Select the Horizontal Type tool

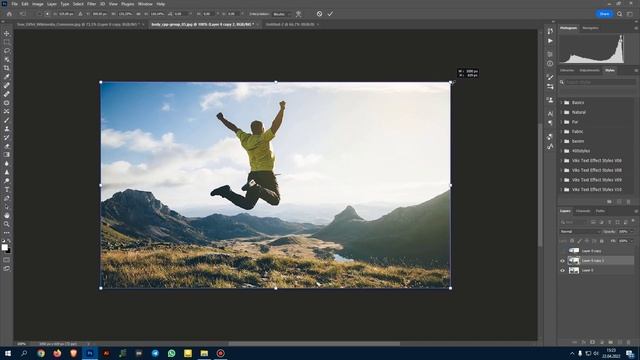[x=7, y=189]
